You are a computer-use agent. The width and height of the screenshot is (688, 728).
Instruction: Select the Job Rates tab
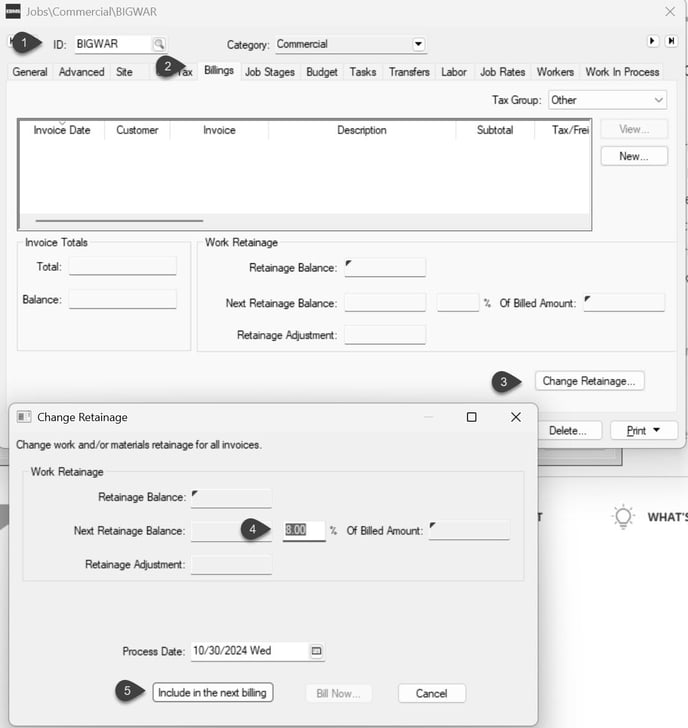click(502, 72)
